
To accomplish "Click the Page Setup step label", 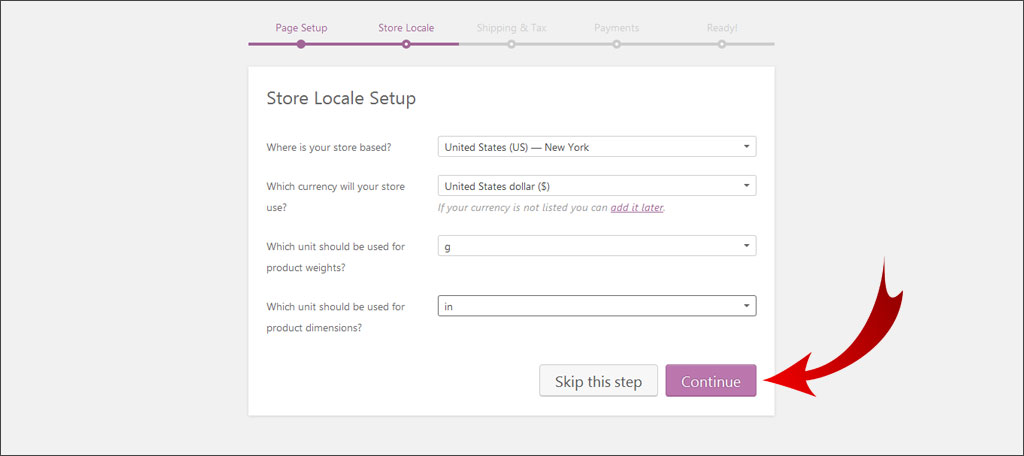I will coord(301,28).
